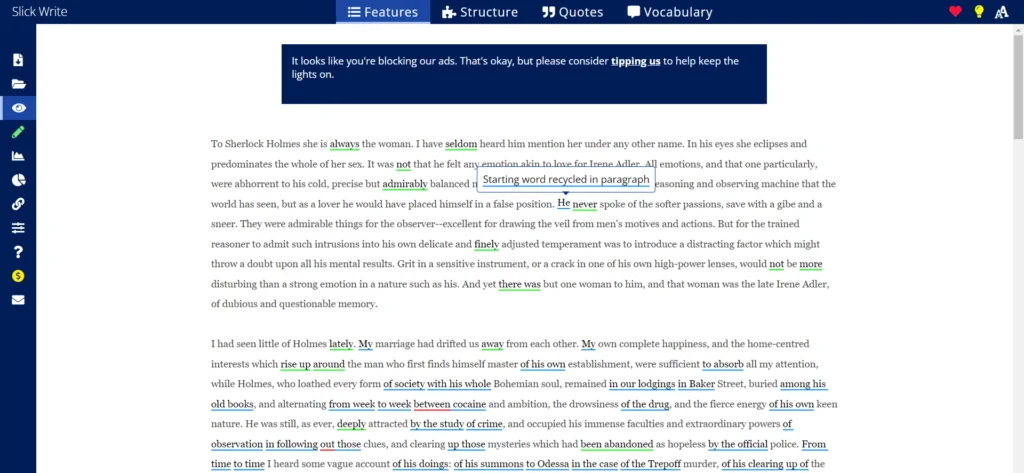This screenshot has height=473, width=1024.
Task: Switch to the Structure tab
Action: [479, 12]
